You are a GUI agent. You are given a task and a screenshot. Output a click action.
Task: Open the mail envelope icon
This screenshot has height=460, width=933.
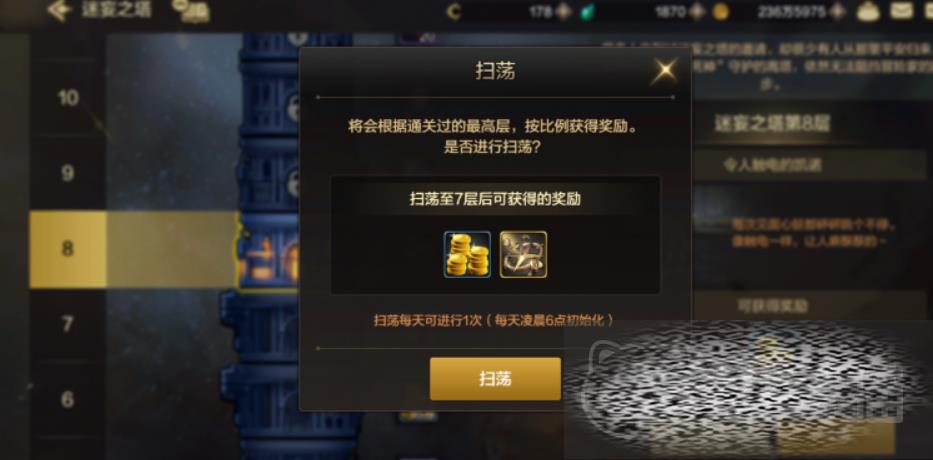[x=902, y=10]
